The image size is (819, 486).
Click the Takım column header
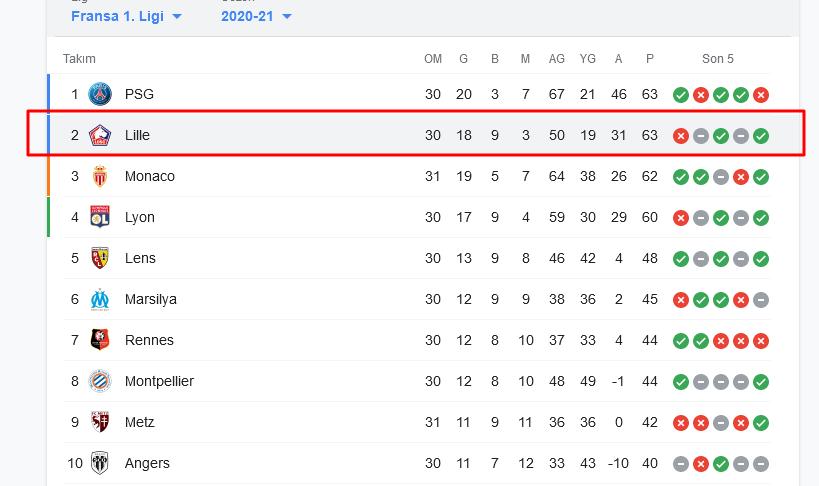point(79,59)
